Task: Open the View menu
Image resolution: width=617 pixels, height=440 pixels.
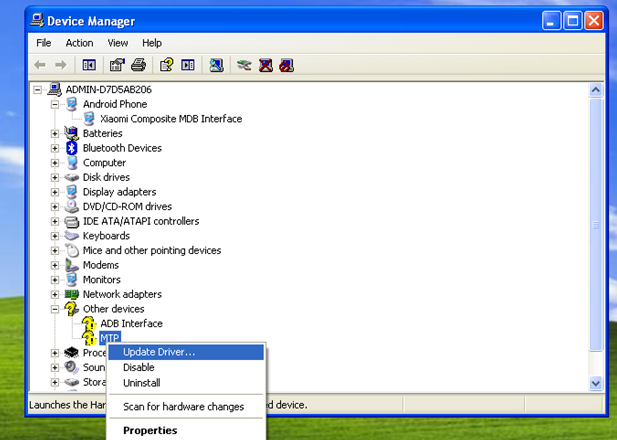Action: 118,43
